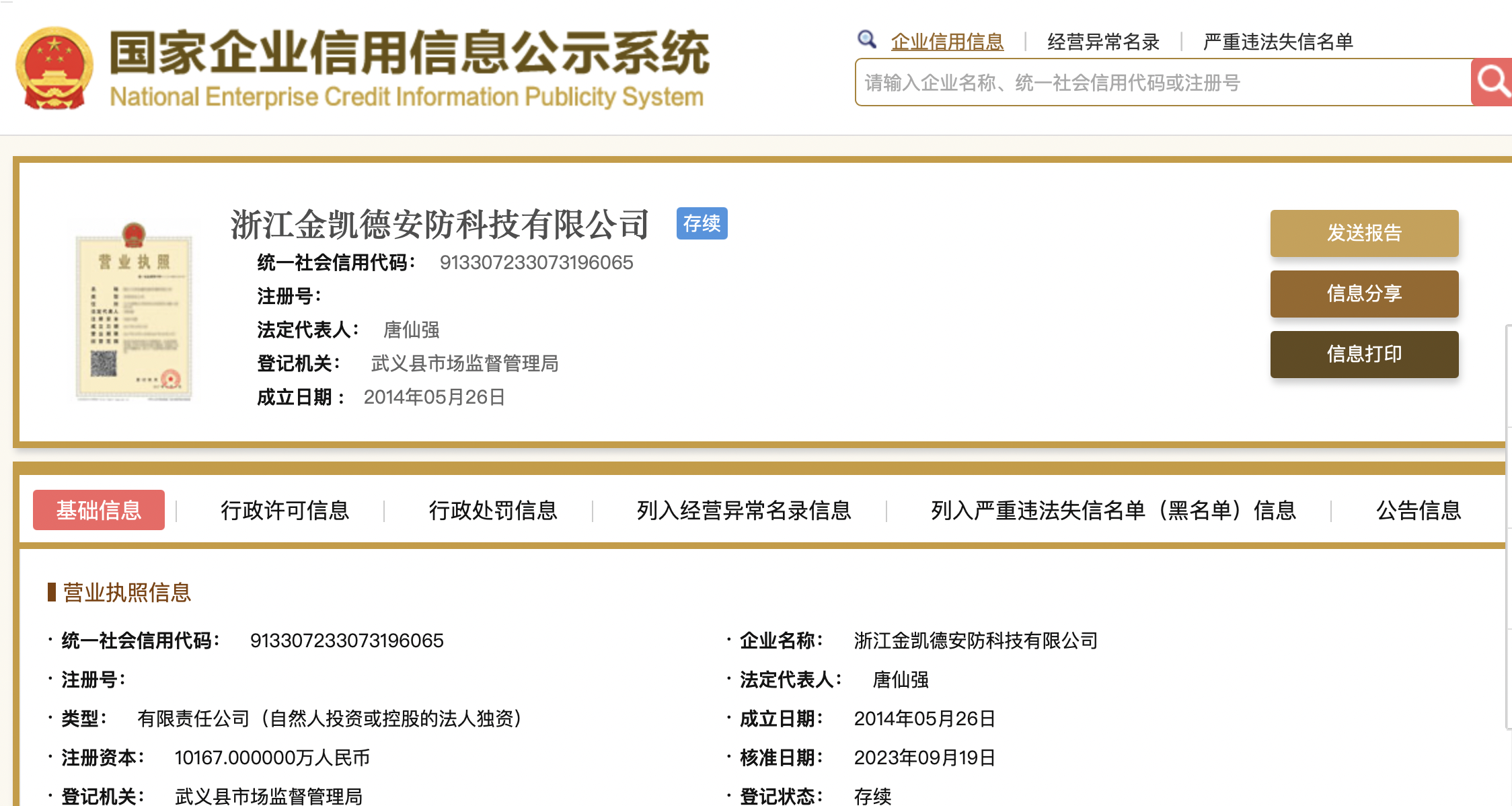Select the 经营异常名录 search category
1512x806 pixels.
coord(1103,42)
